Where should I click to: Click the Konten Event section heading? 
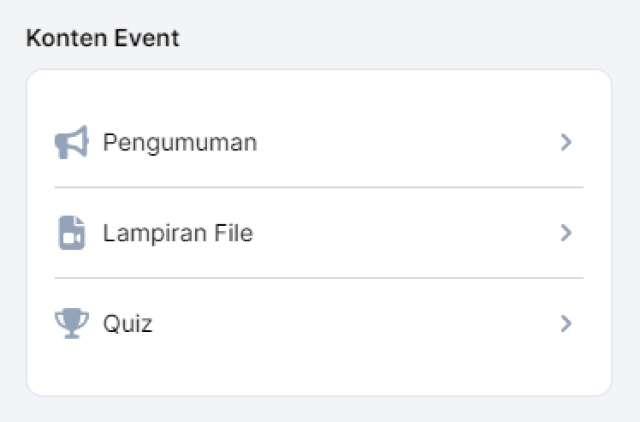coord(102,38)
